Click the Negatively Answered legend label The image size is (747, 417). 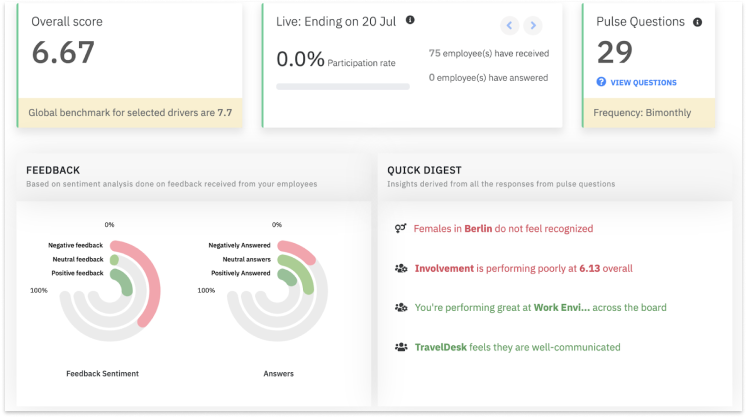[239, 245]
